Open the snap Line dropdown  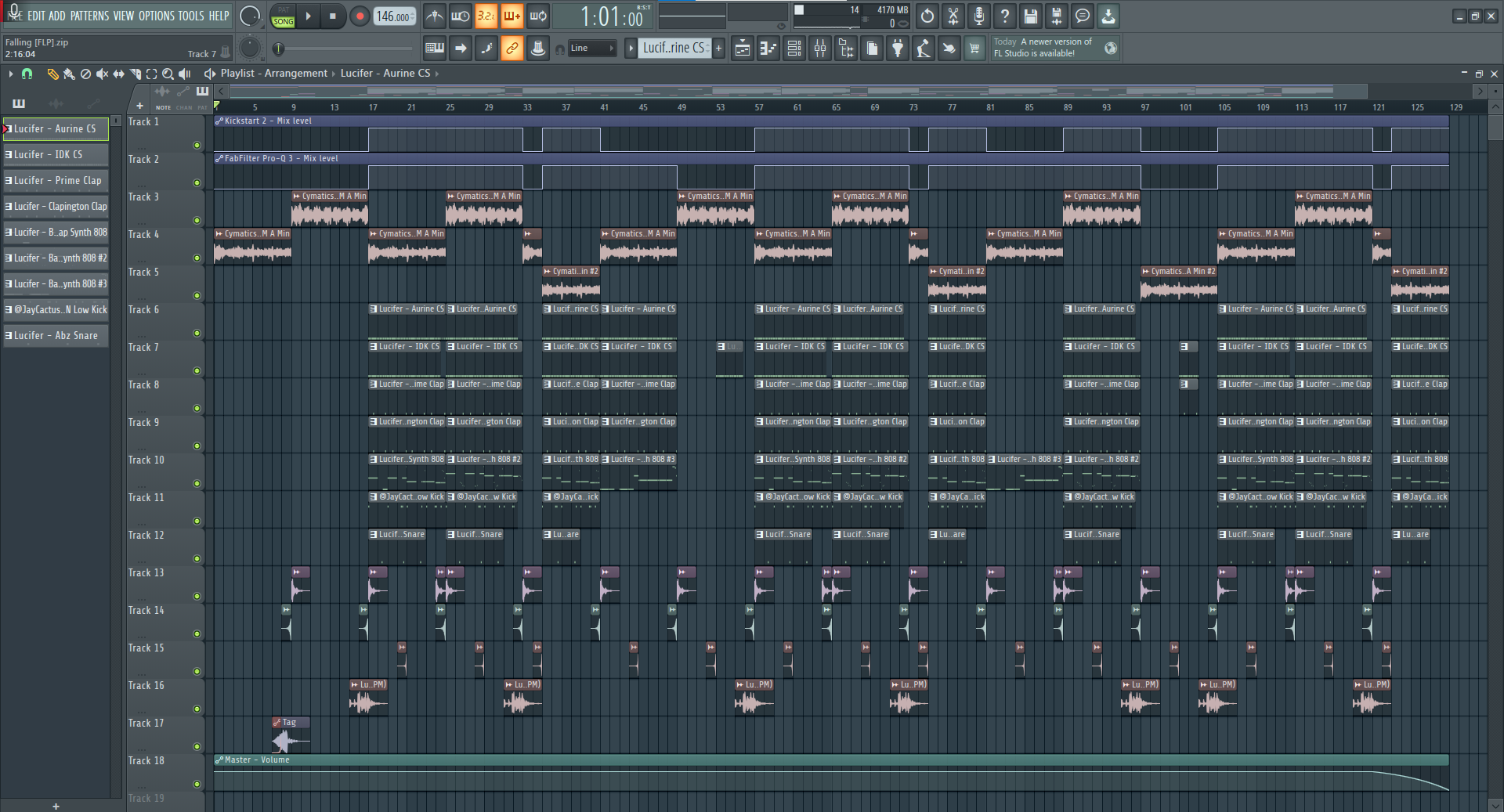[591, 49]
